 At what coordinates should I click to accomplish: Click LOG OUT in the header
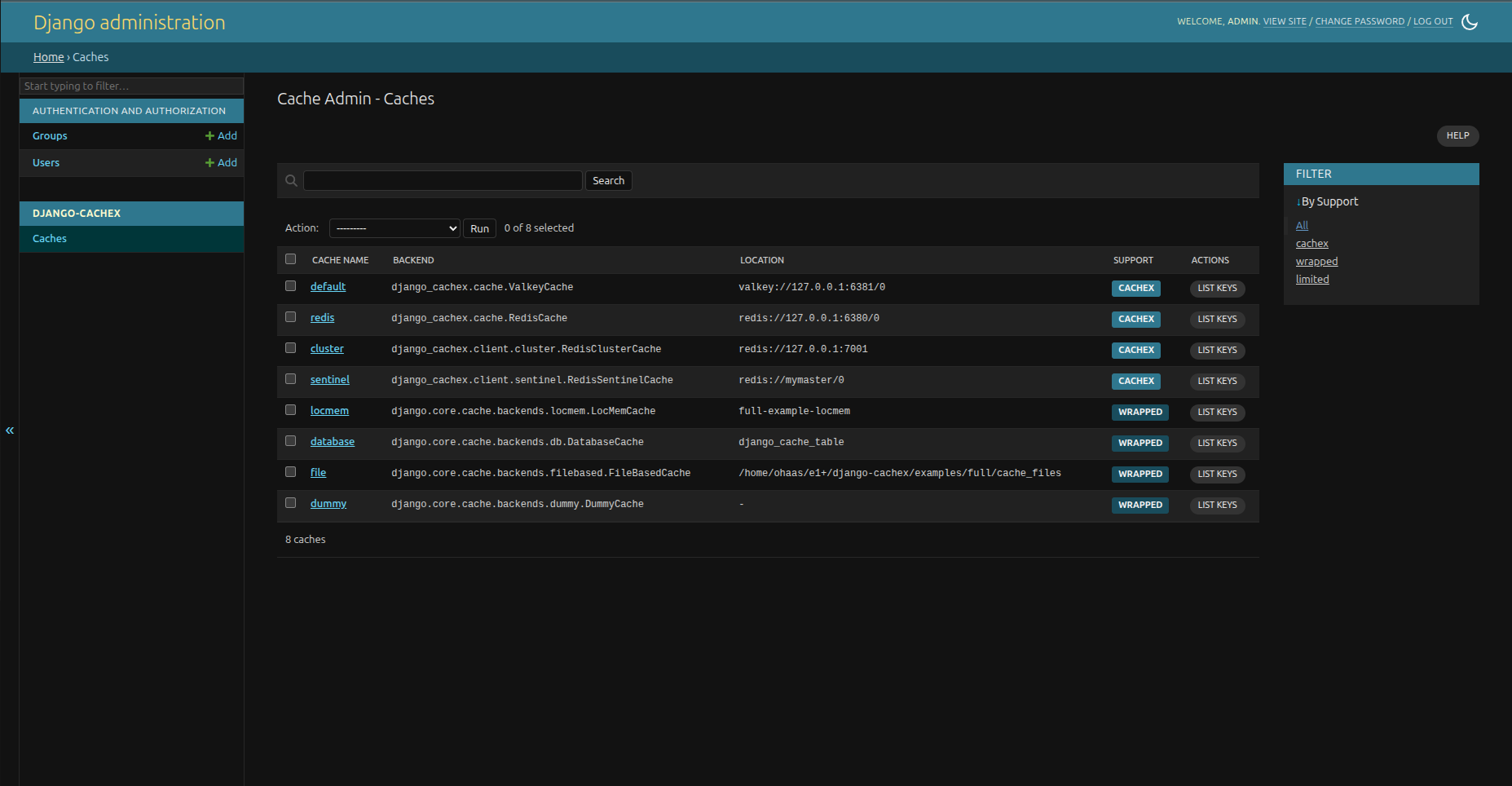(x=1433, y=22)
